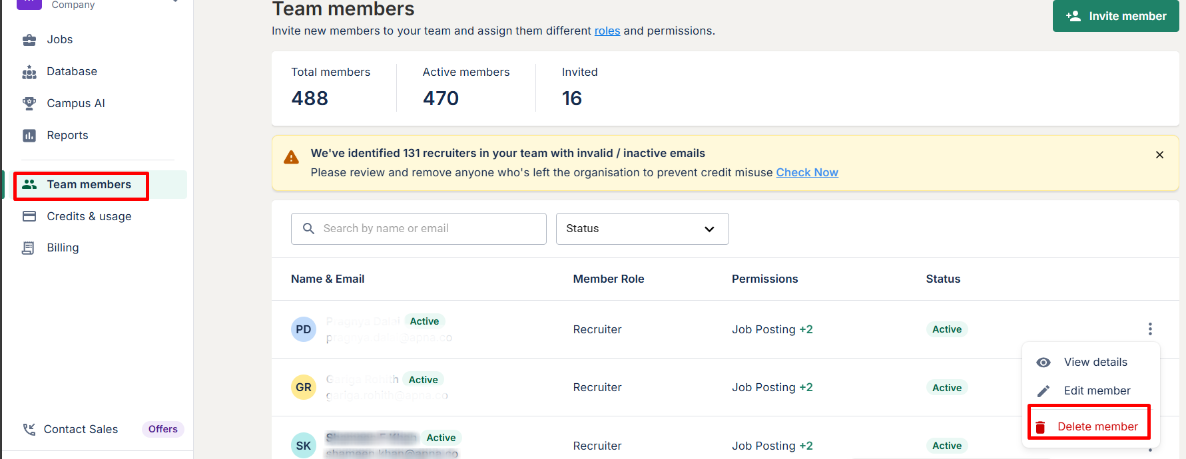This screenshot has height=459, width=1186.
Task: Select View details from context menu
Action: [x=1095, y=362]
